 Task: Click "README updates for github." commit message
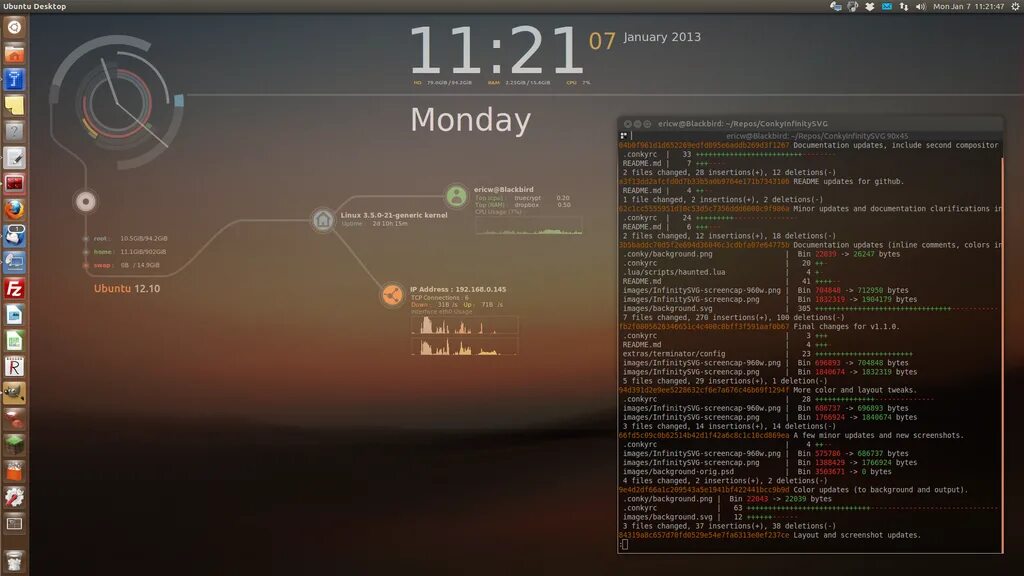pyautogui.click(x=848, y=182)
